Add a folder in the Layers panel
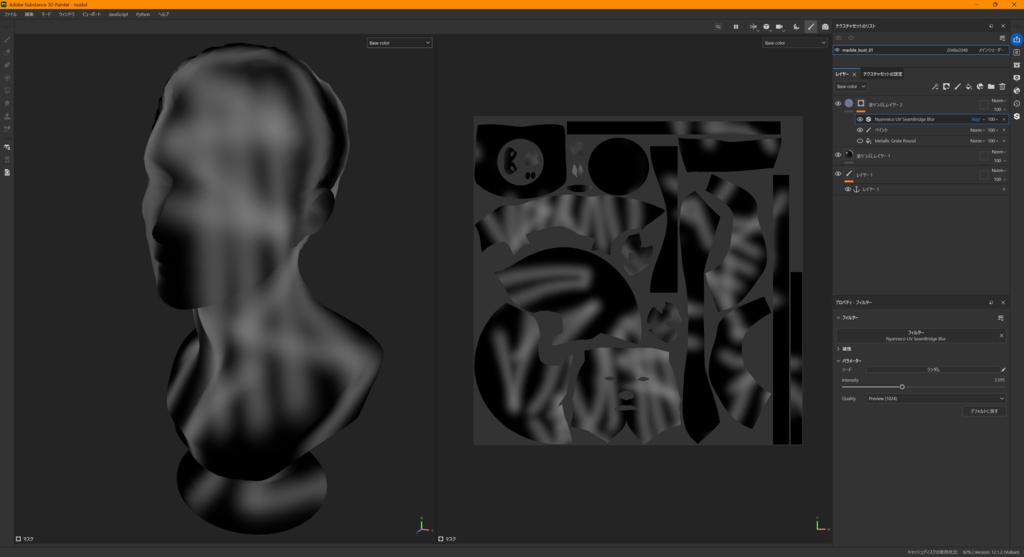The width and height of the screenshot is (1024, 557). click(991, 86)
